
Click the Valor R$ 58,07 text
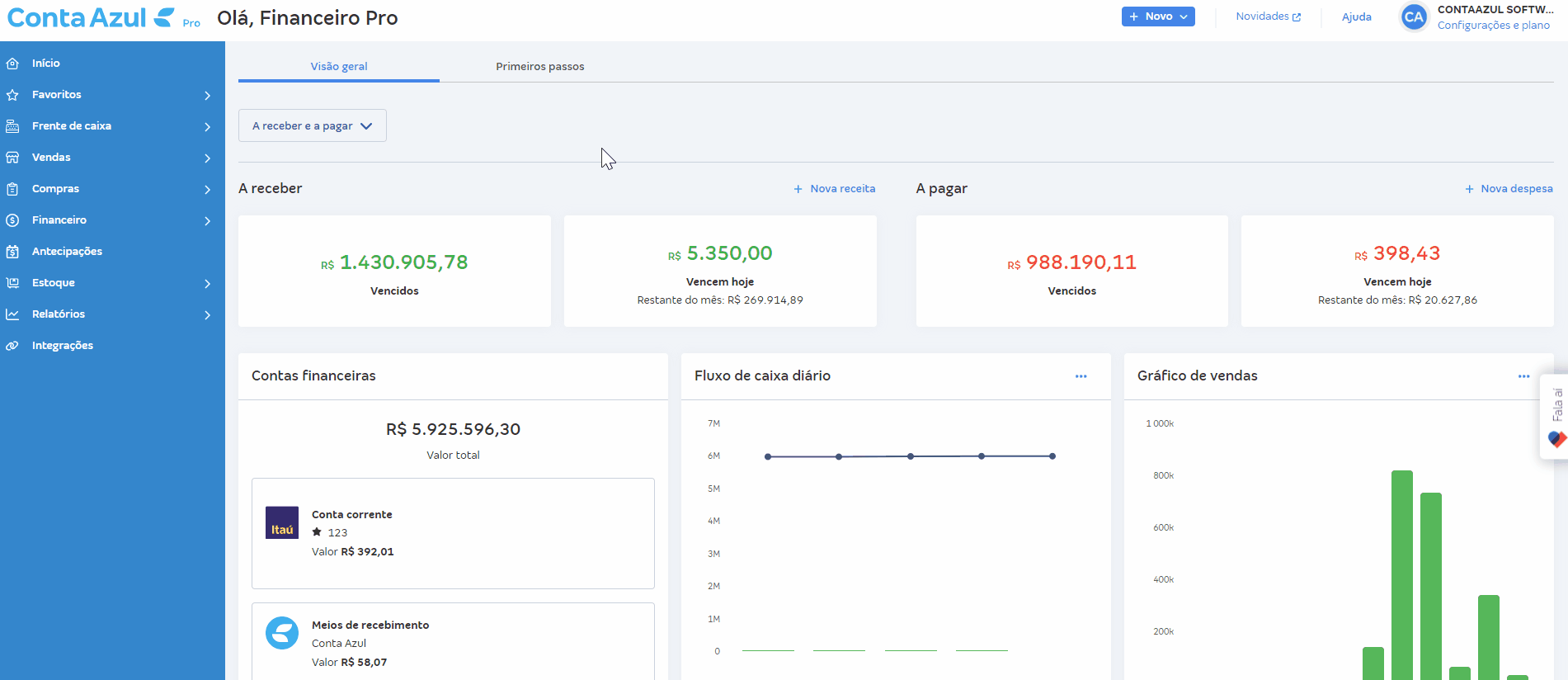(349, 663)
